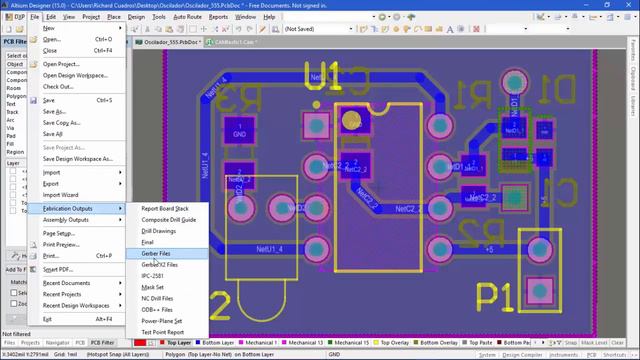Screen dimensions: 640x360
Task: Click the move selection crosshair icon
Action: pyautogui.click(x=204, y=29)
